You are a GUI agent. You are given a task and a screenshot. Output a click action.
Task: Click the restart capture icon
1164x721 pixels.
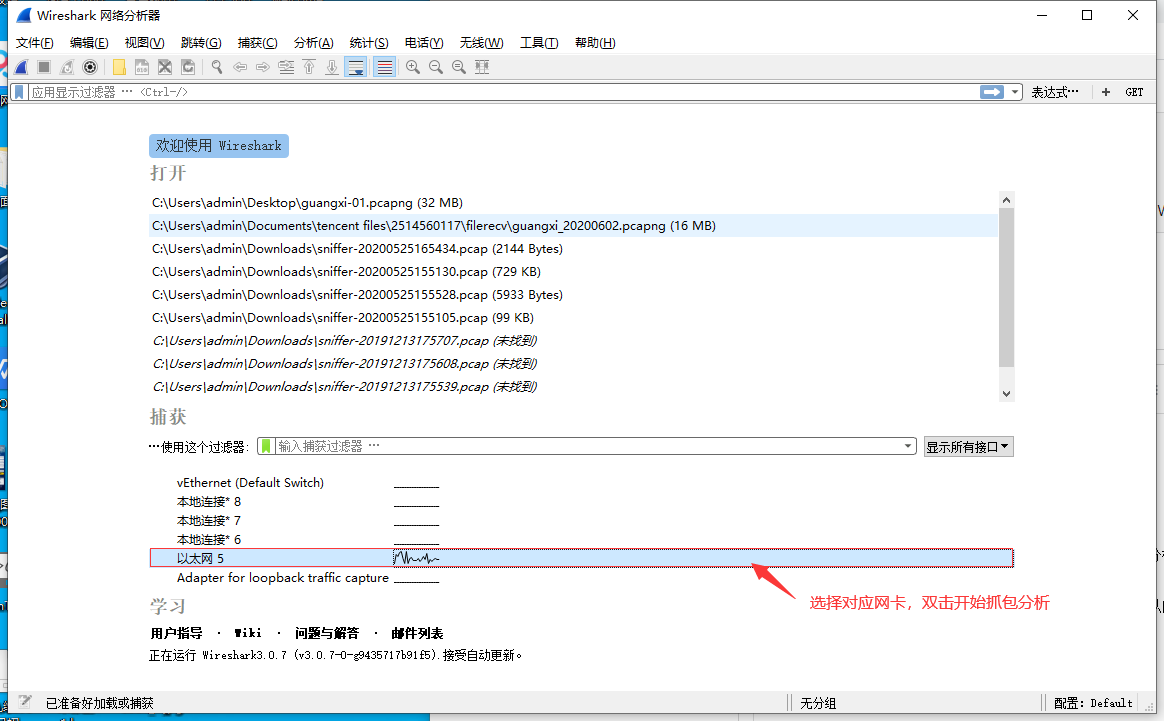[x=67, y=68]
